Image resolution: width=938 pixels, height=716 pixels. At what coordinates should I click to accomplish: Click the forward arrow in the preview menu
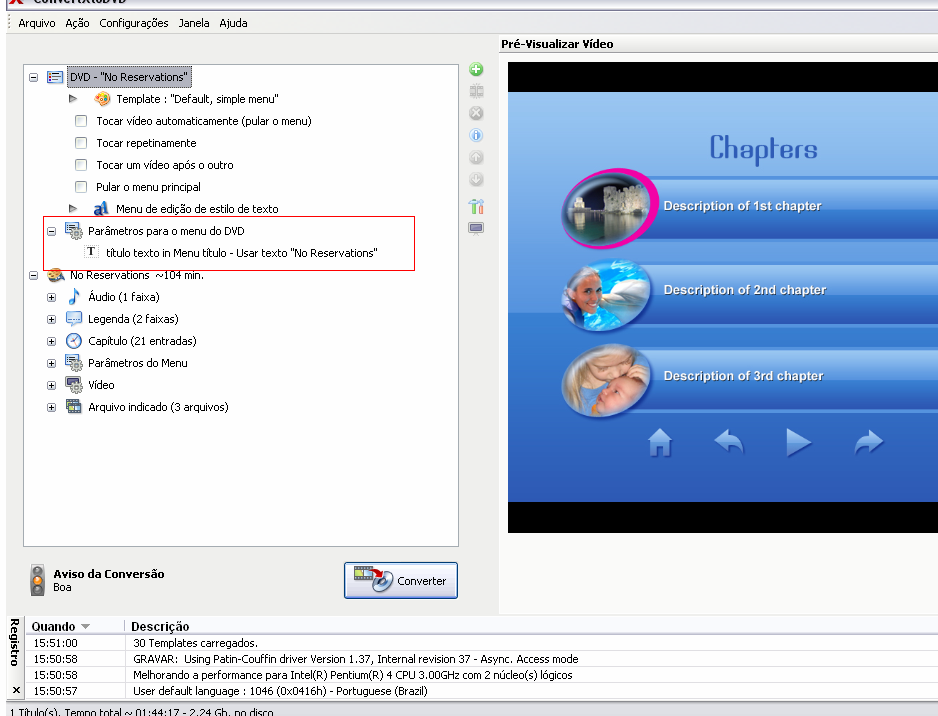tap(869, 442)
